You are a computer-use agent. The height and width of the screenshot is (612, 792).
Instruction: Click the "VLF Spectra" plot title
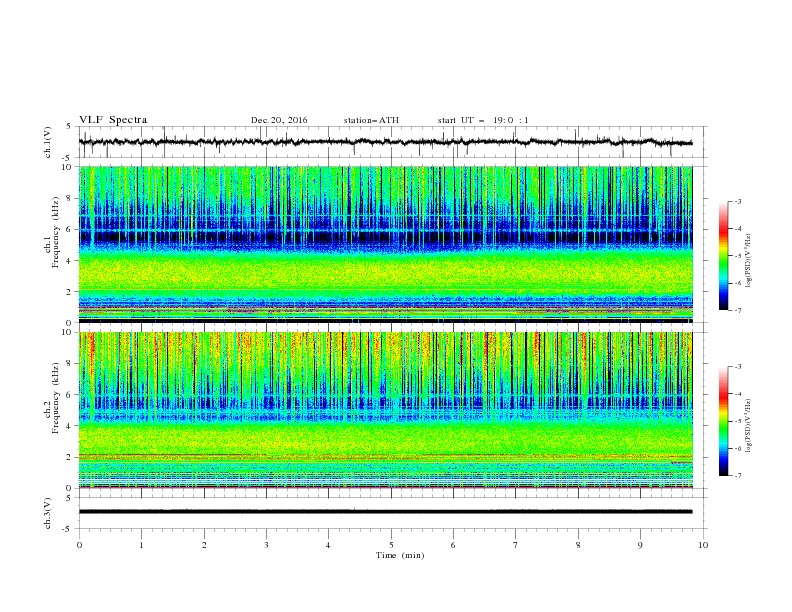pyautogui.click(x=113, y=120)
